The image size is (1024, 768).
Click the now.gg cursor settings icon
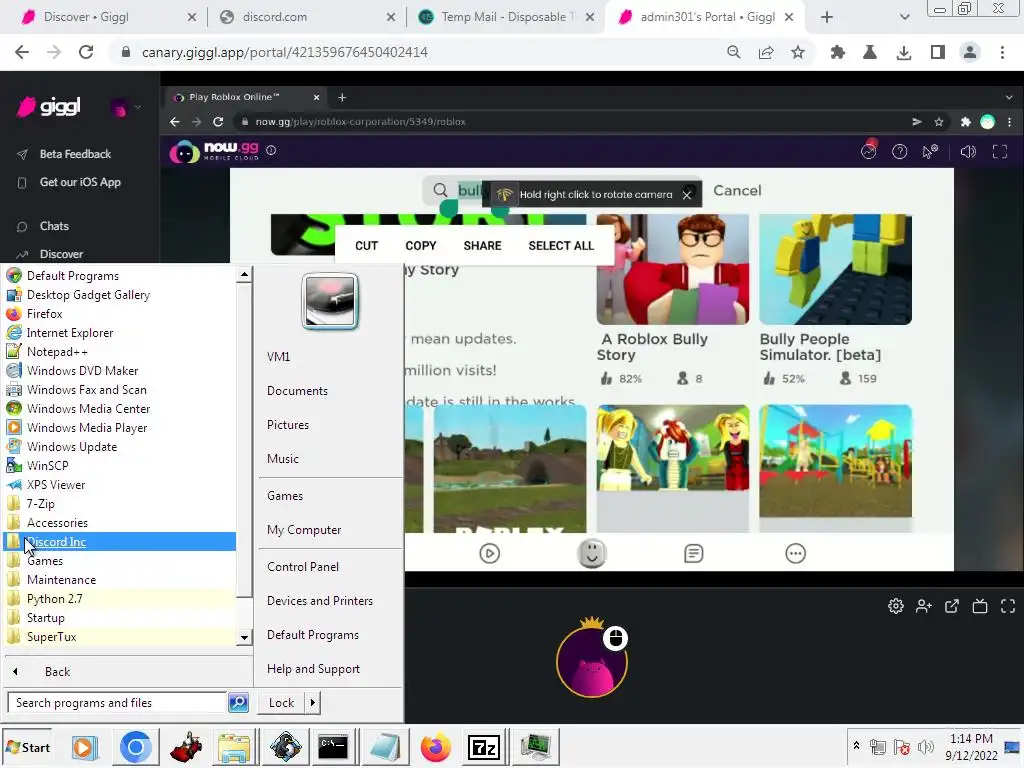coord(929,152)
